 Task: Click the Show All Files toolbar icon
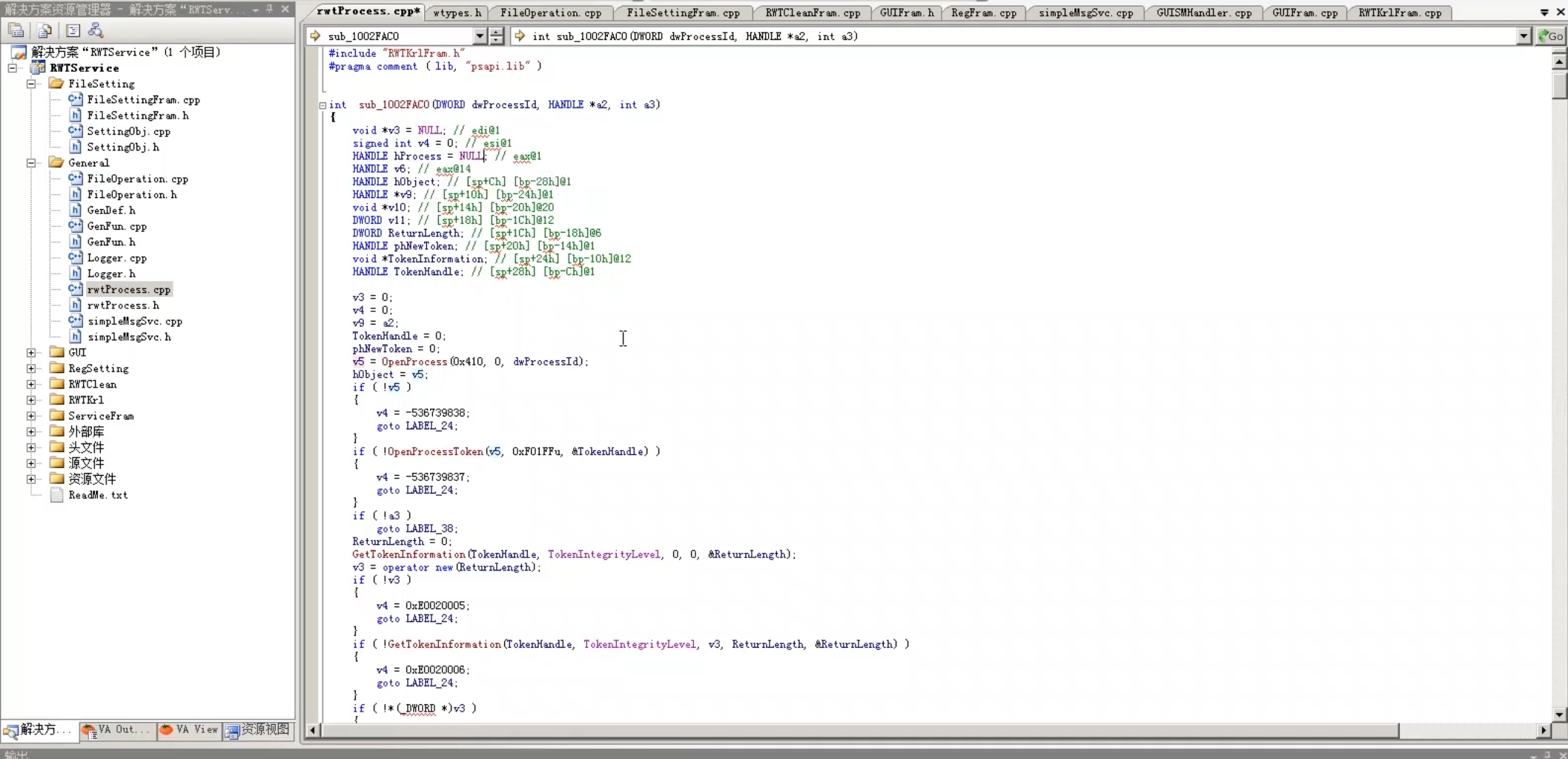coord(44,30)
